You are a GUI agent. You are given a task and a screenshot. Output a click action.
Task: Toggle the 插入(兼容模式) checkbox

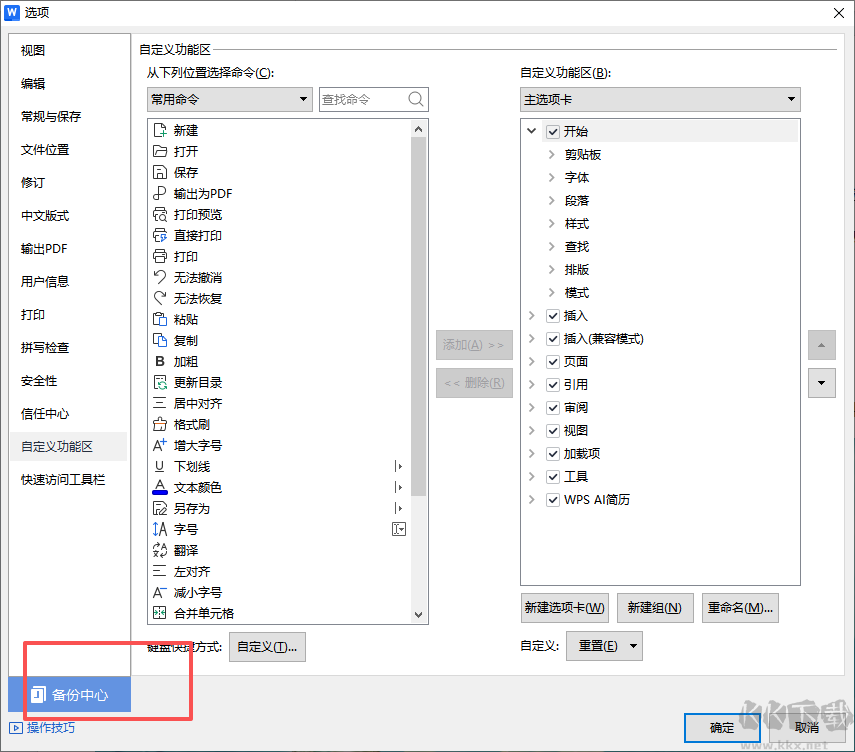point(553,339)
